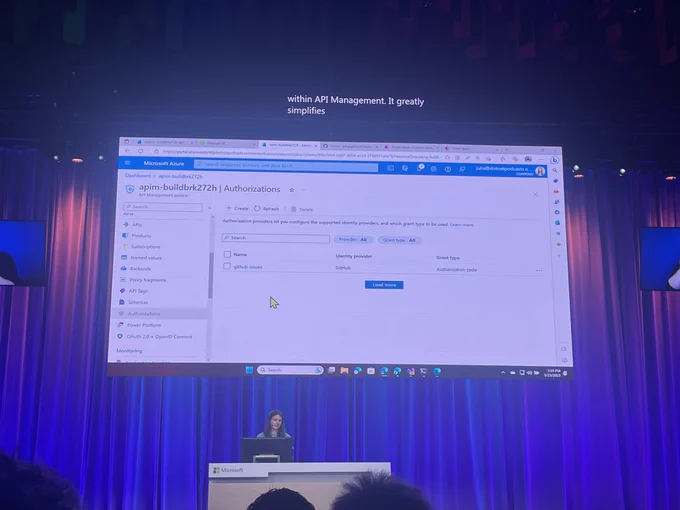Click the Windows taskbar search box
Viewport: 680px width, 510px height.
point(290,370)
